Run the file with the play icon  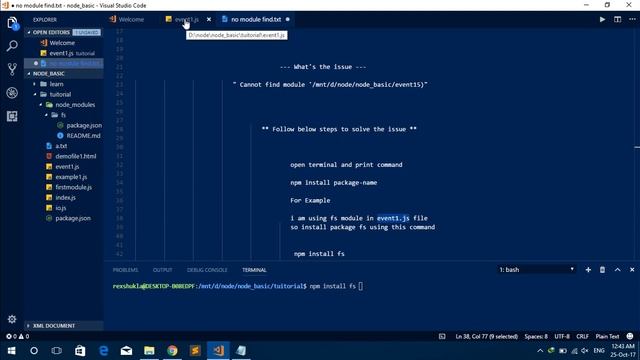pyautogui.click(x=602, y=19)
